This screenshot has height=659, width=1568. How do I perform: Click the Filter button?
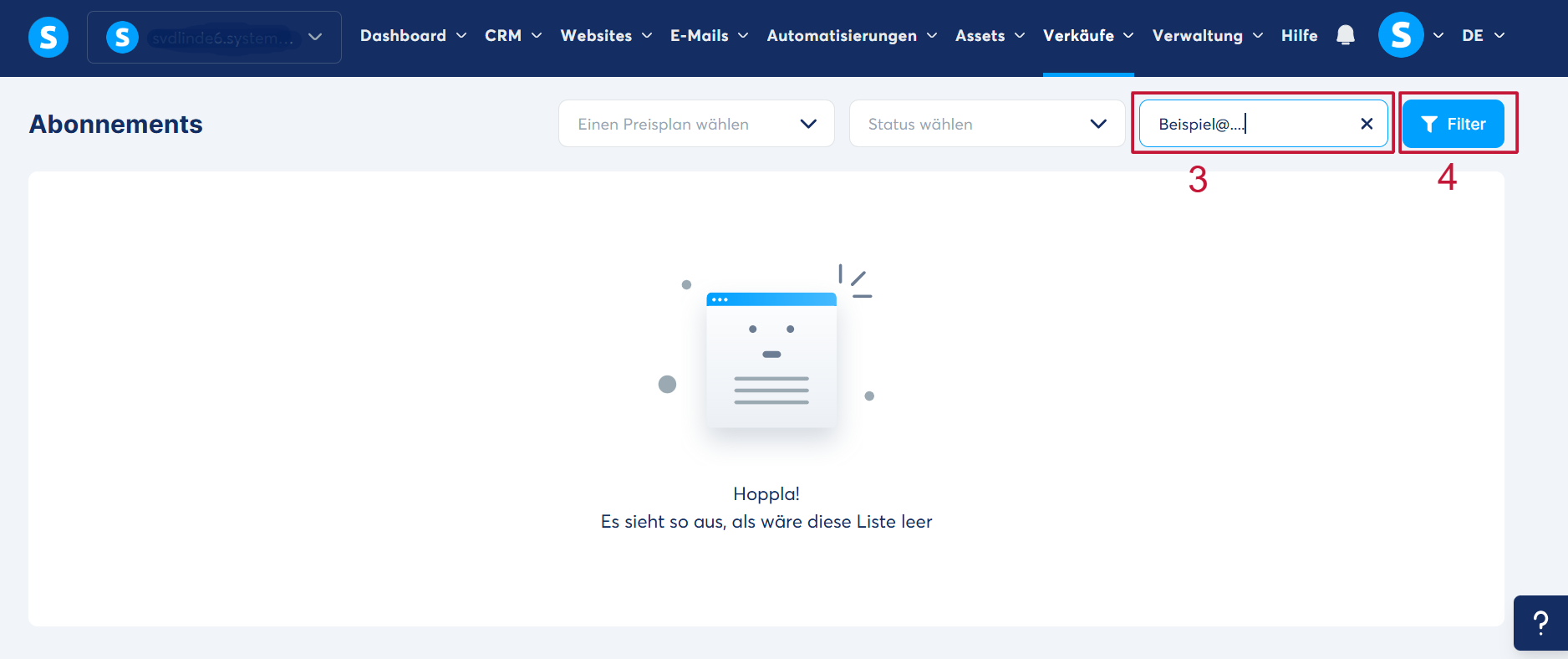tap(1453, 124)
